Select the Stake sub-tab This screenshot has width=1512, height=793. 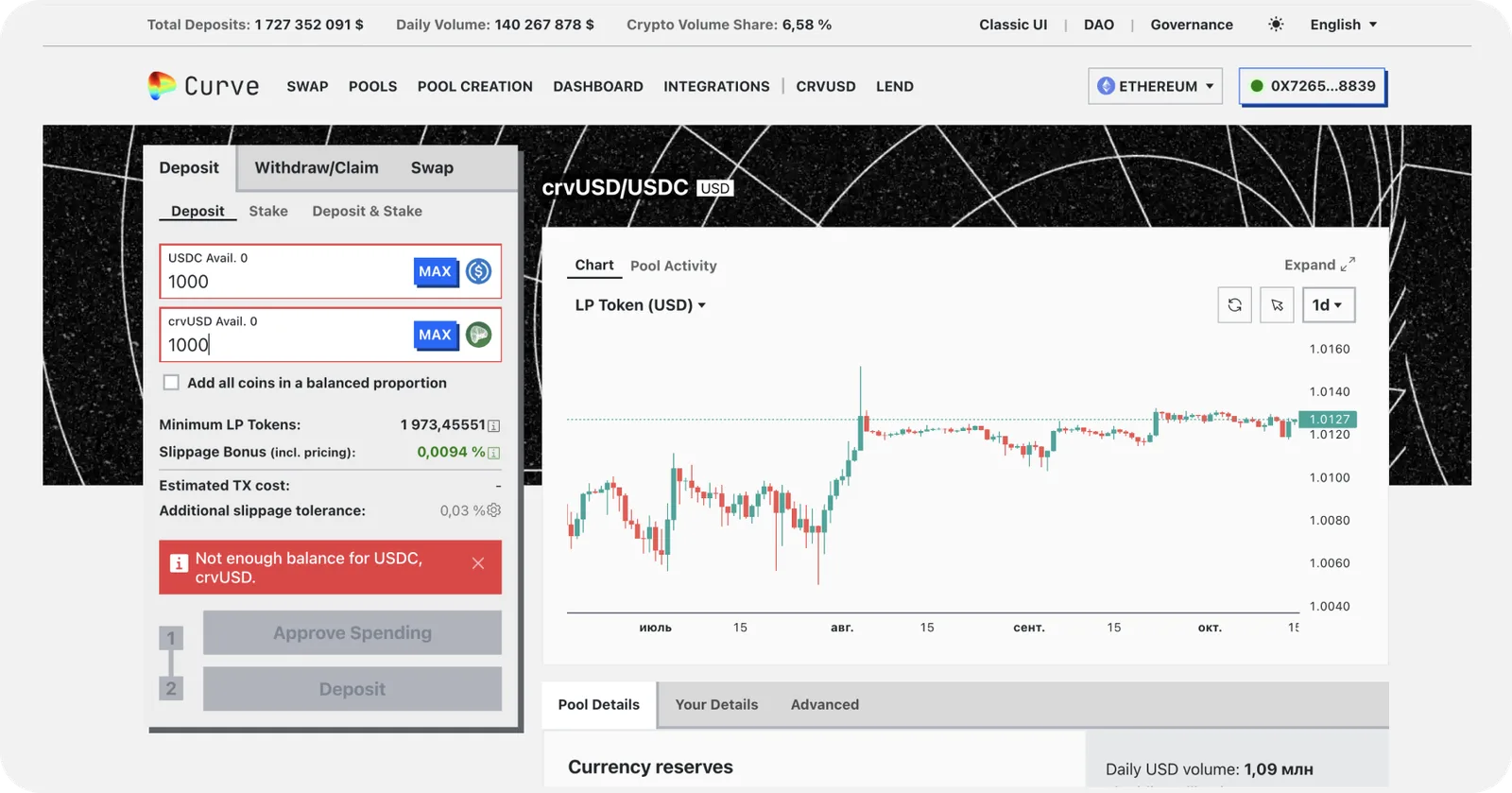(268, 211)
